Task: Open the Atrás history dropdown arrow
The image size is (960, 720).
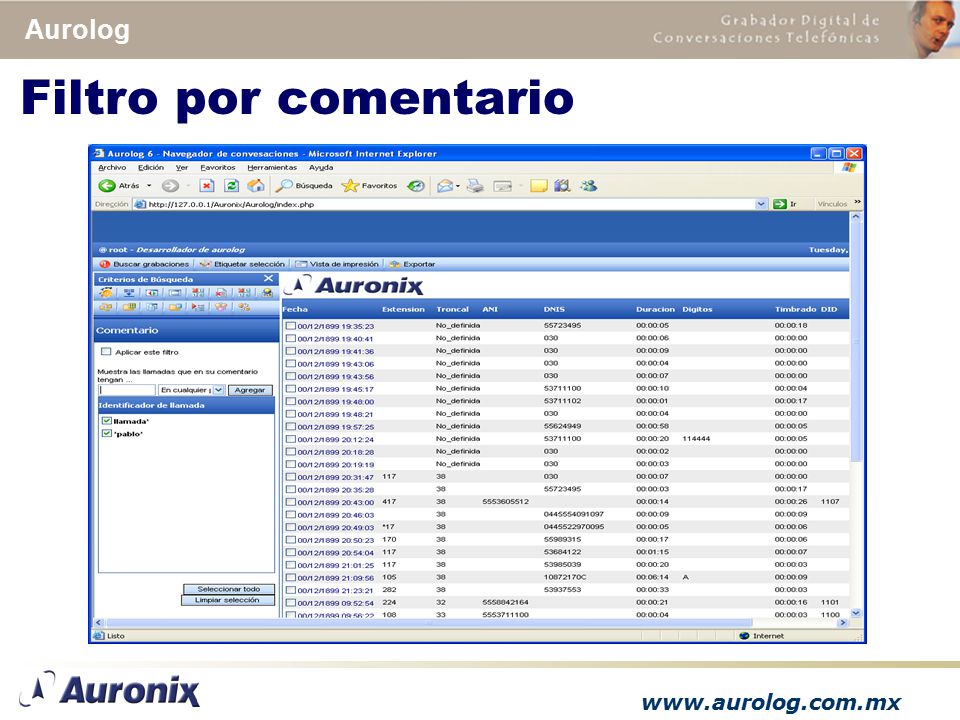Action: click(x=149, y=186)
